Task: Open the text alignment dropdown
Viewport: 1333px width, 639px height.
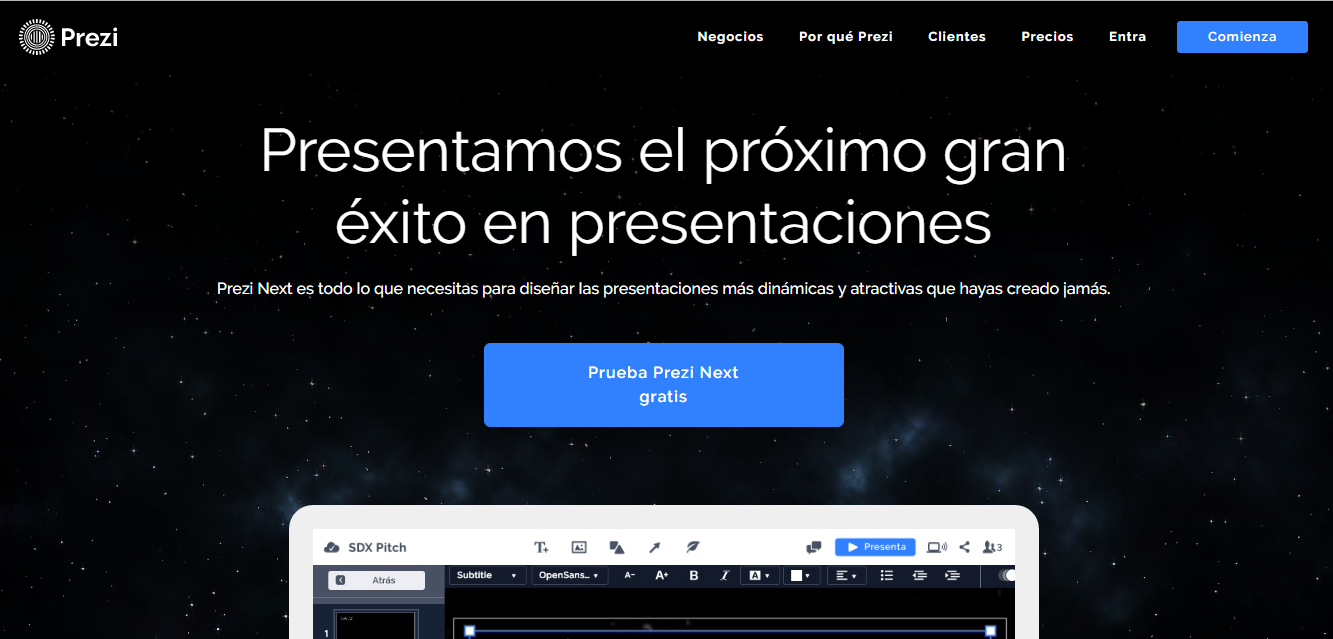Action: tap(847, 576)
